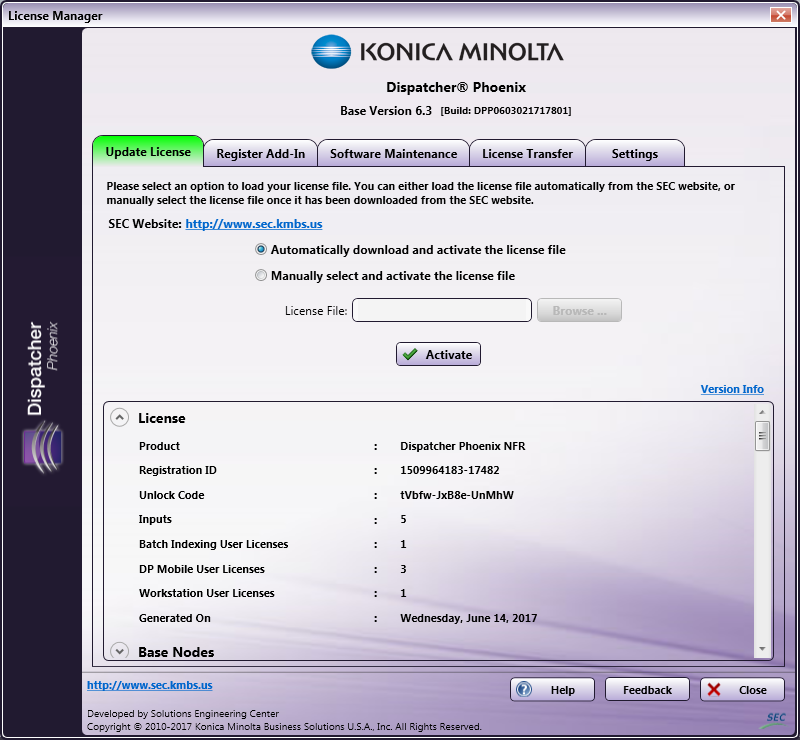Image resolution: width=800 pixels, height=740 pixels.
Task: Click the scroll up arrow in license panel
Action: pos(762,412)
